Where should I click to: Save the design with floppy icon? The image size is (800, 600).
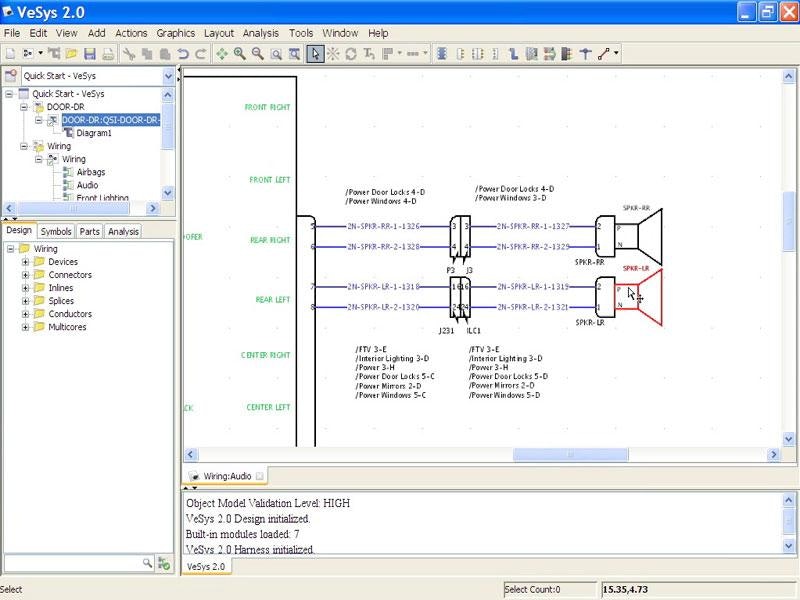[90, 54]
